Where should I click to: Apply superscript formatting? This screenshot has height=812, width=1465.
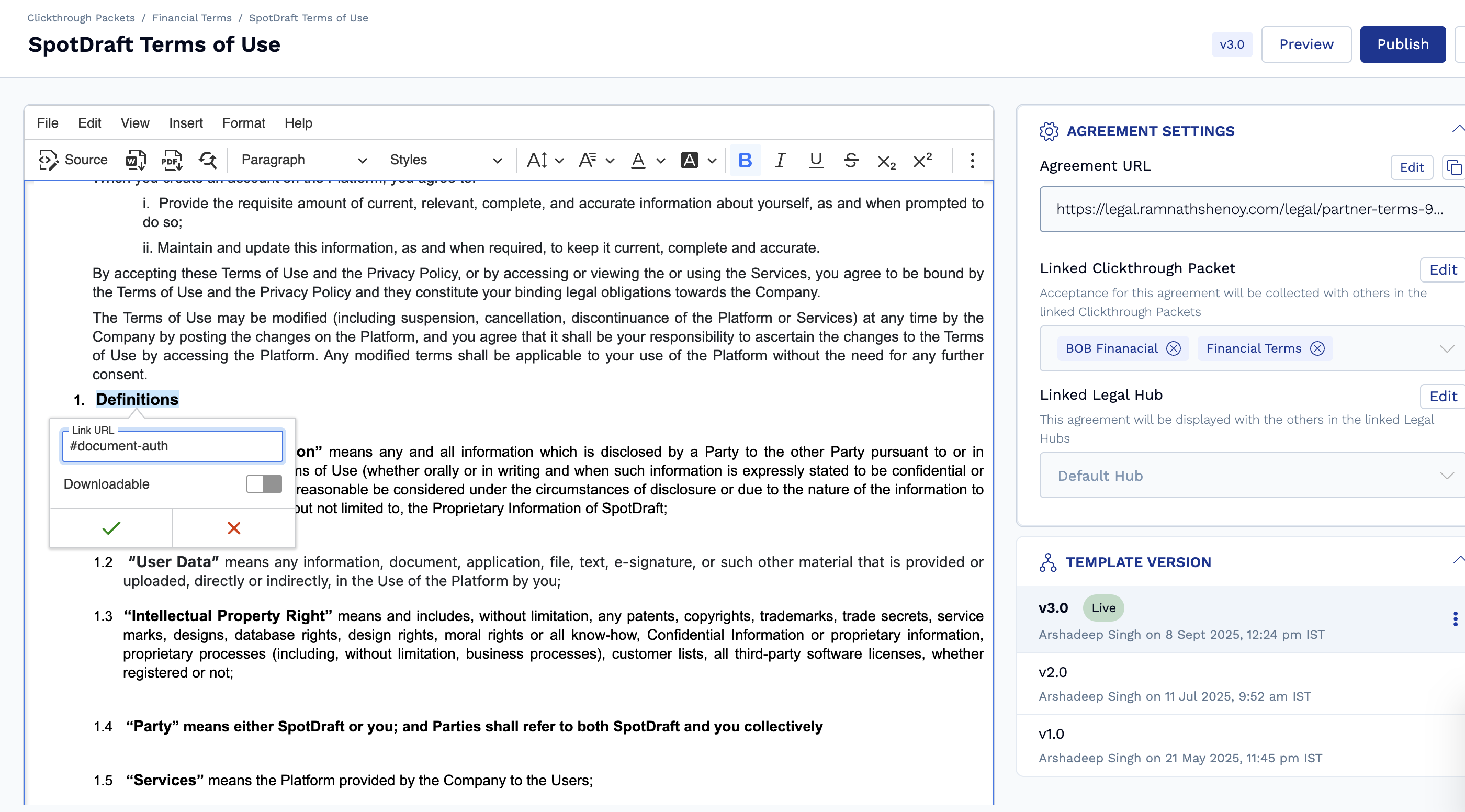[922, 160]
